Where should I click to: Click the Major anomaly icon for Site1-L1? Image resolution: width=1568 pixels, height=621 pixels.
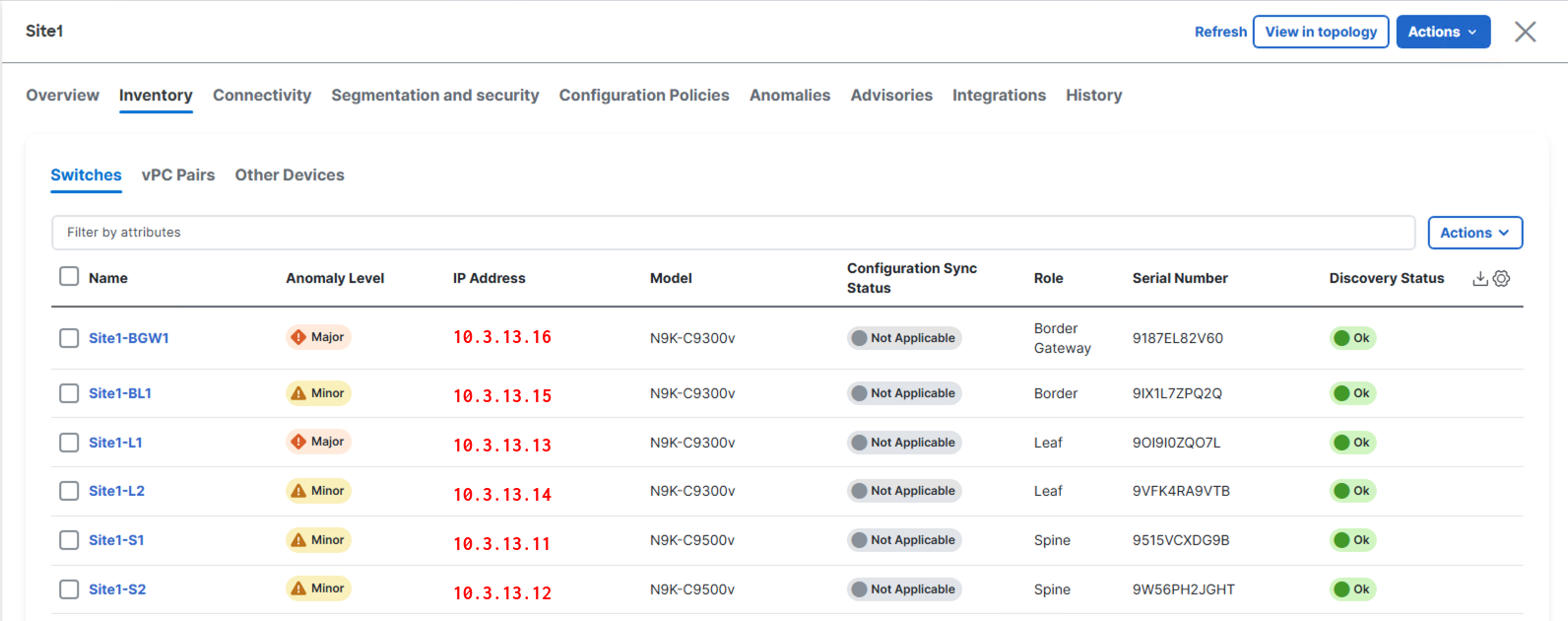click(x=298, y=442)
